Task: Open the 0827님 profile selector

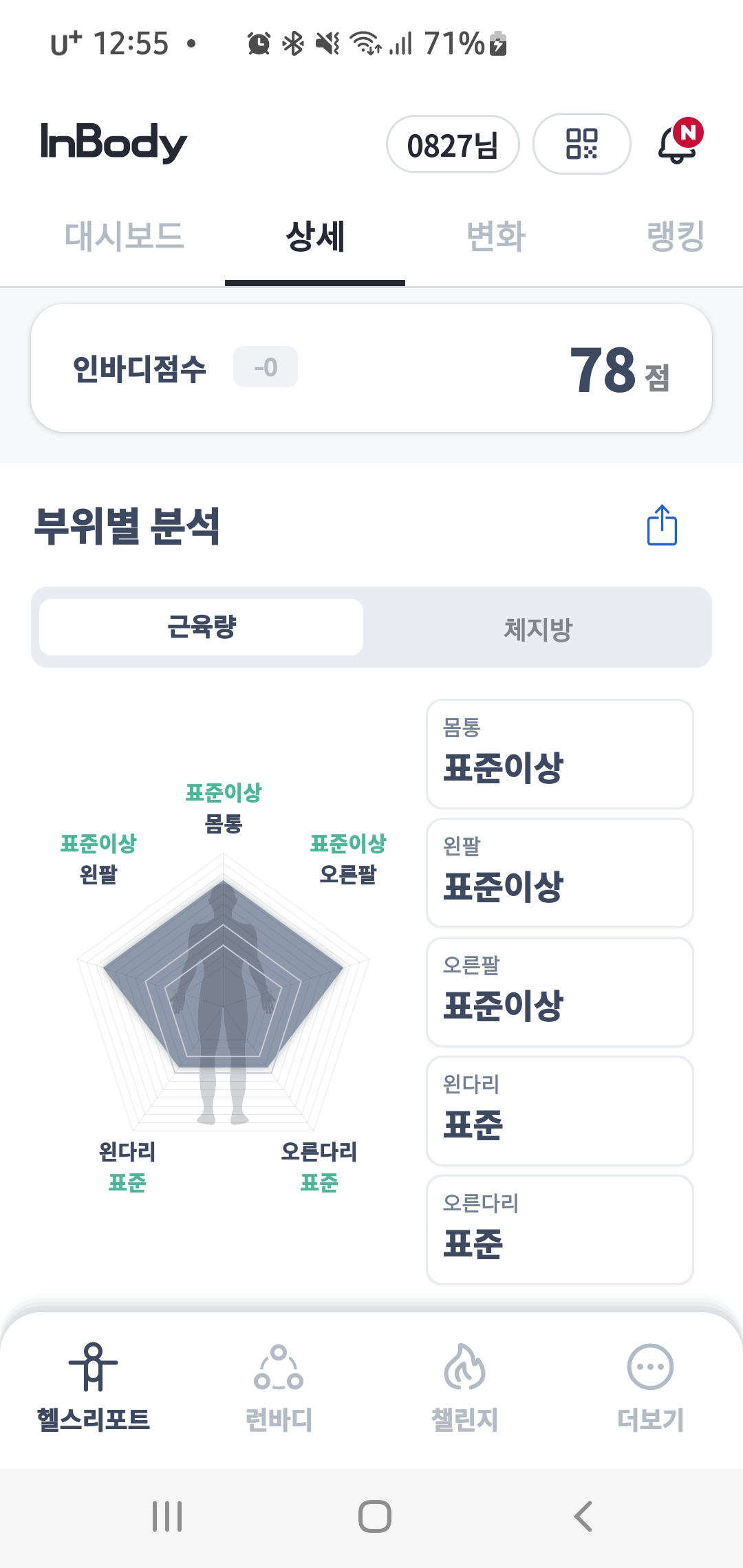Action: (x=453, y=144)
